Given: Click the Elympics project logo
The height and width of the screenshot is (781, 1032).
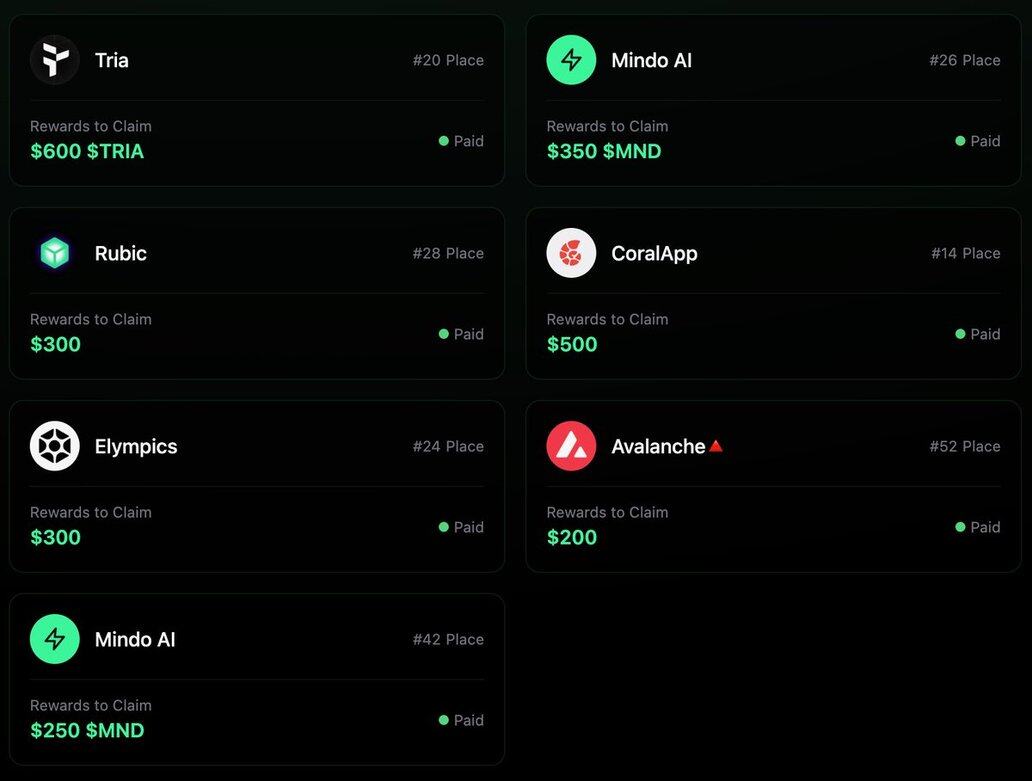Looking at the screenshot, I should [55, 446].
